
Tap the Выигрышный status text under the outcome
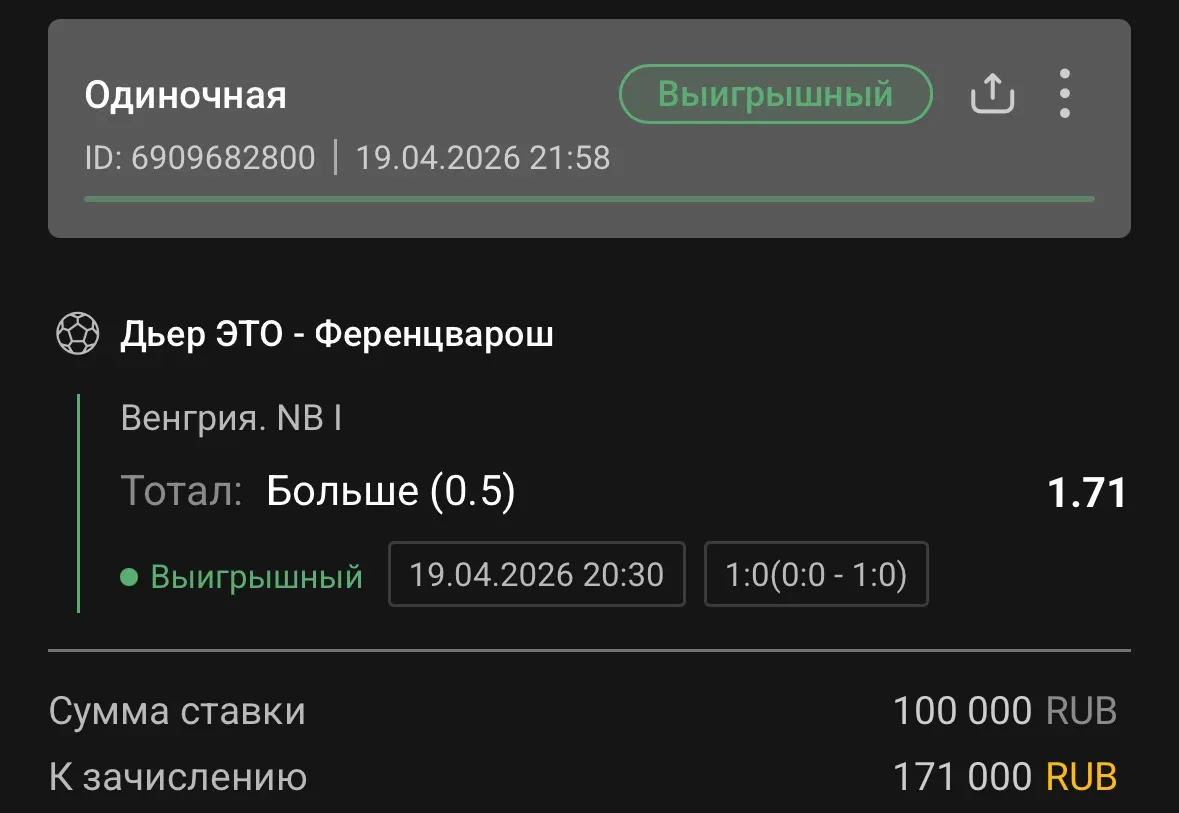pyautogui.click(x=256, y=577)
